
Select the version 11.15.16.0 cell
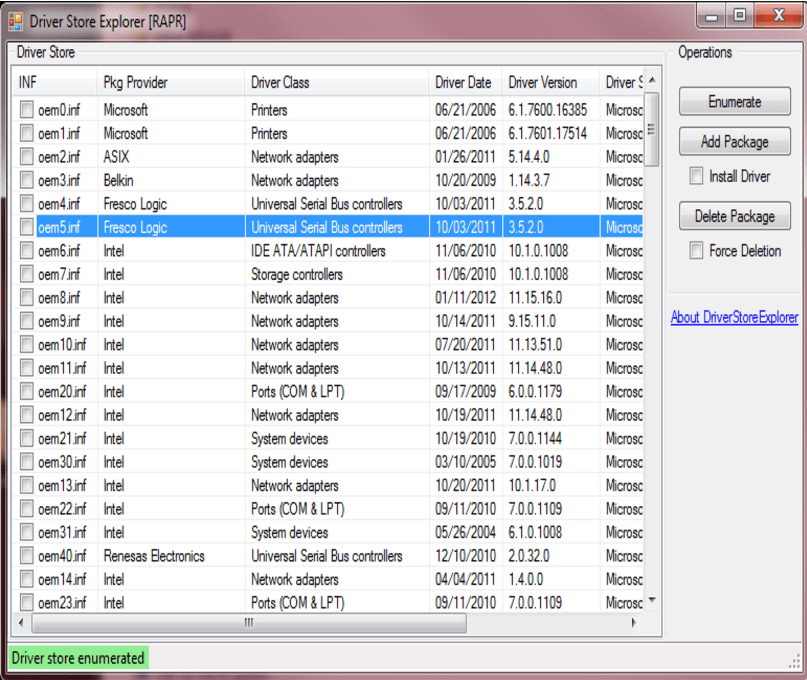point(535,298)
